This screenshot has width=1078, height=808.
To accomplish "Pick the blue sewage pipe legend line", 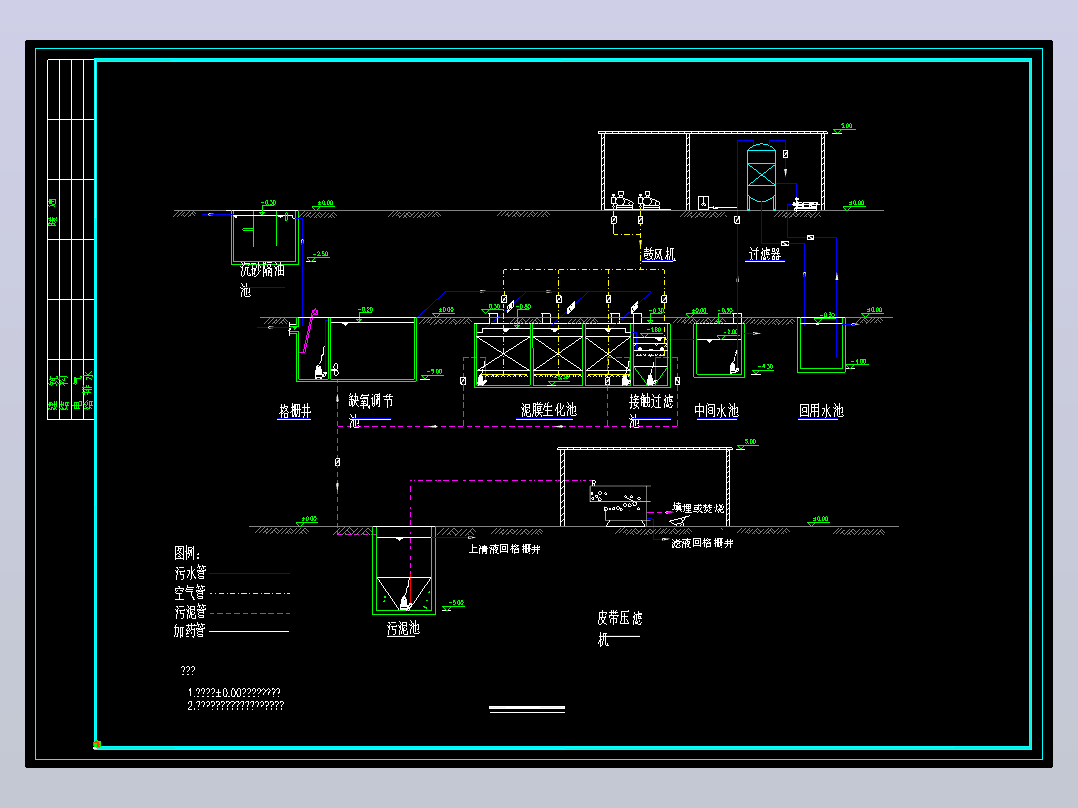I will pyautogui.click(x=250, y=573).
